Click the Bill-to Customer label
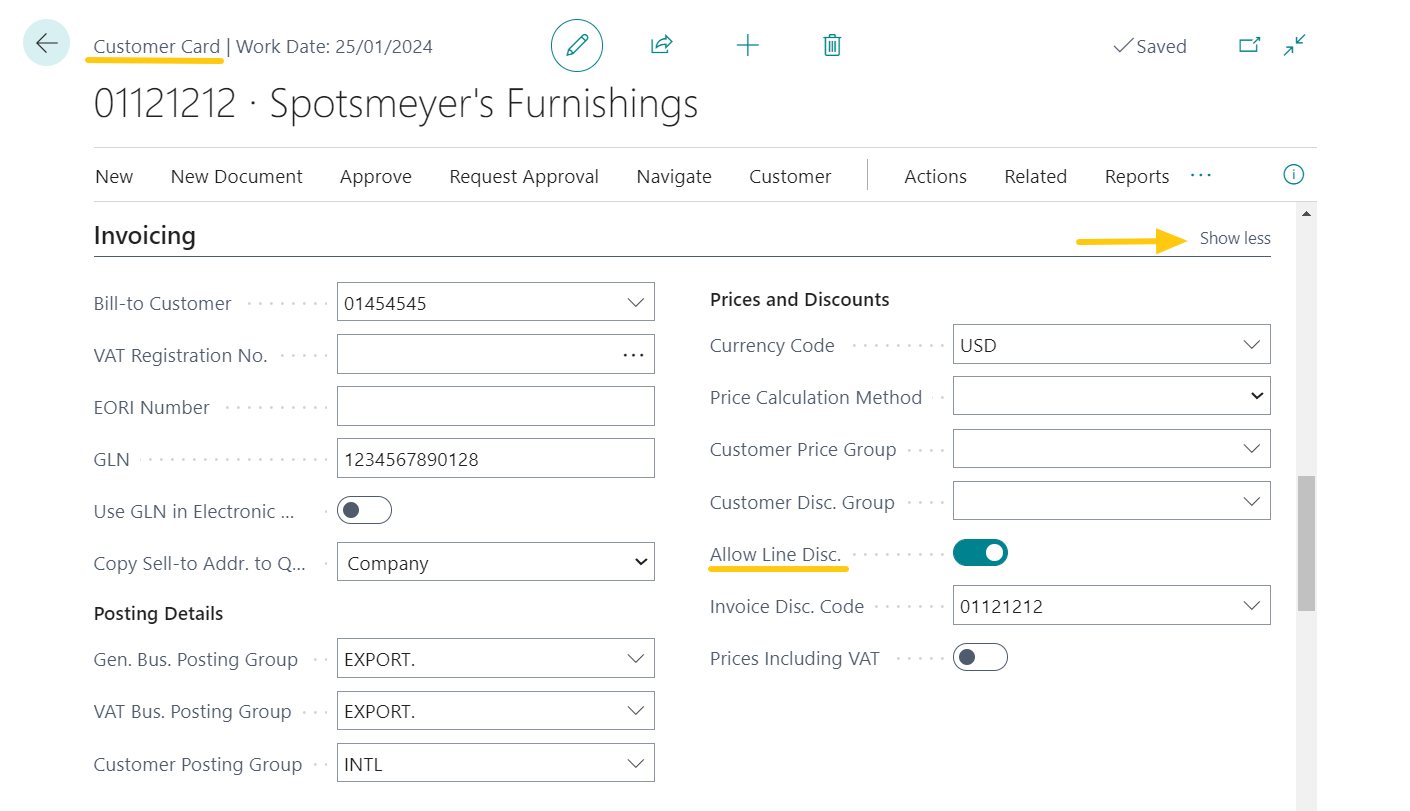The image size is (1410, 811). click(162, 303)
